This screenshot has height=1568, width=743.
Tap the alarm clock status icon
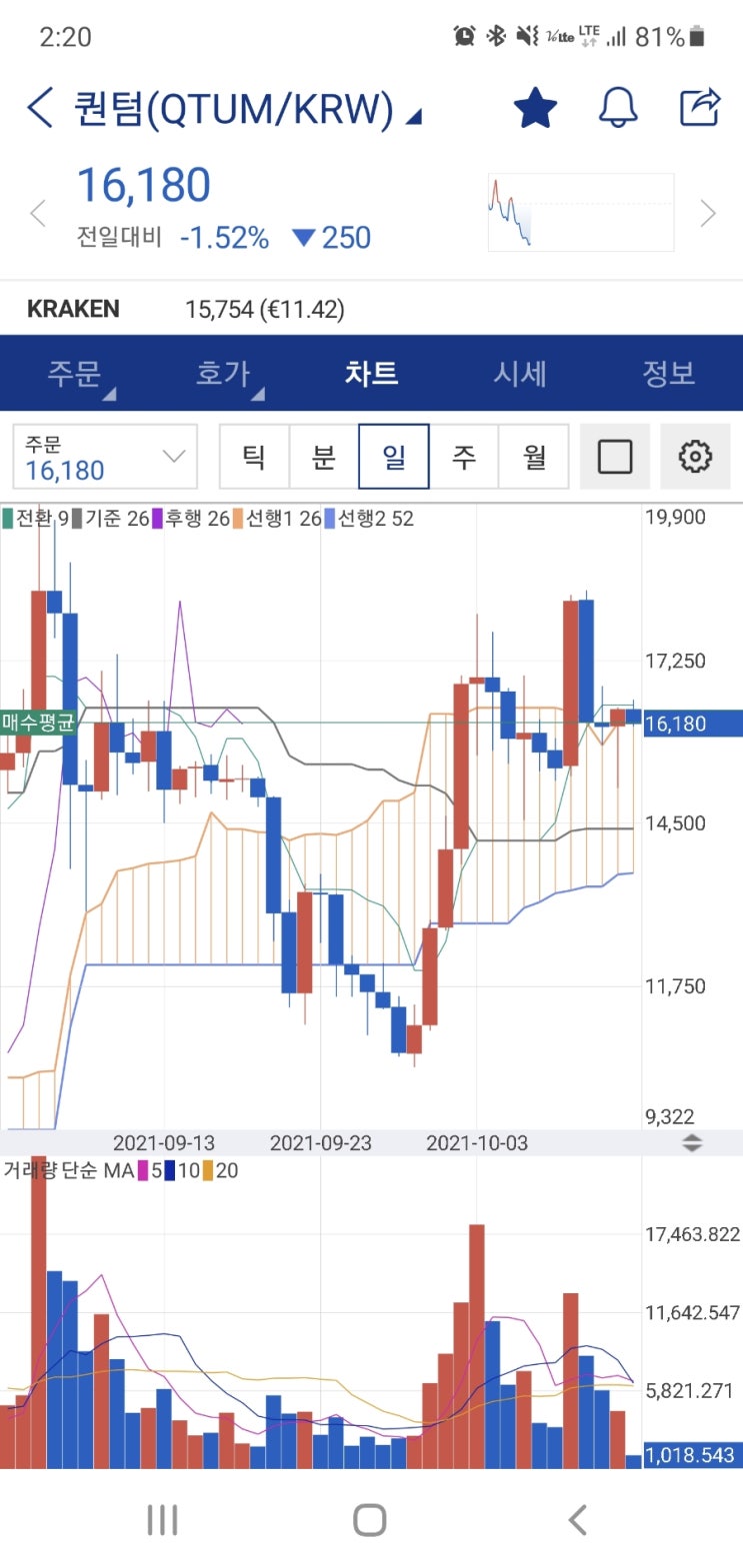click(464, 37)
